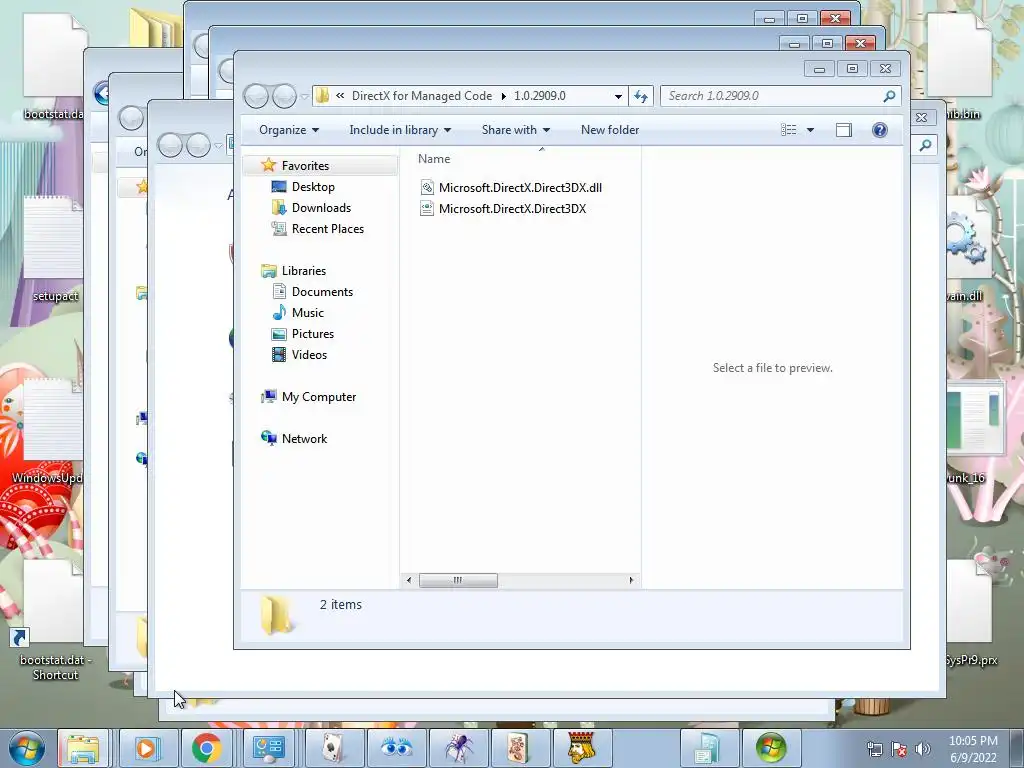The height and width of the screenshot is (768, 1024).
Task: Expand the breadcrumb arrow after DirectX for Managed Code
Action: click(x=504, y=96)
